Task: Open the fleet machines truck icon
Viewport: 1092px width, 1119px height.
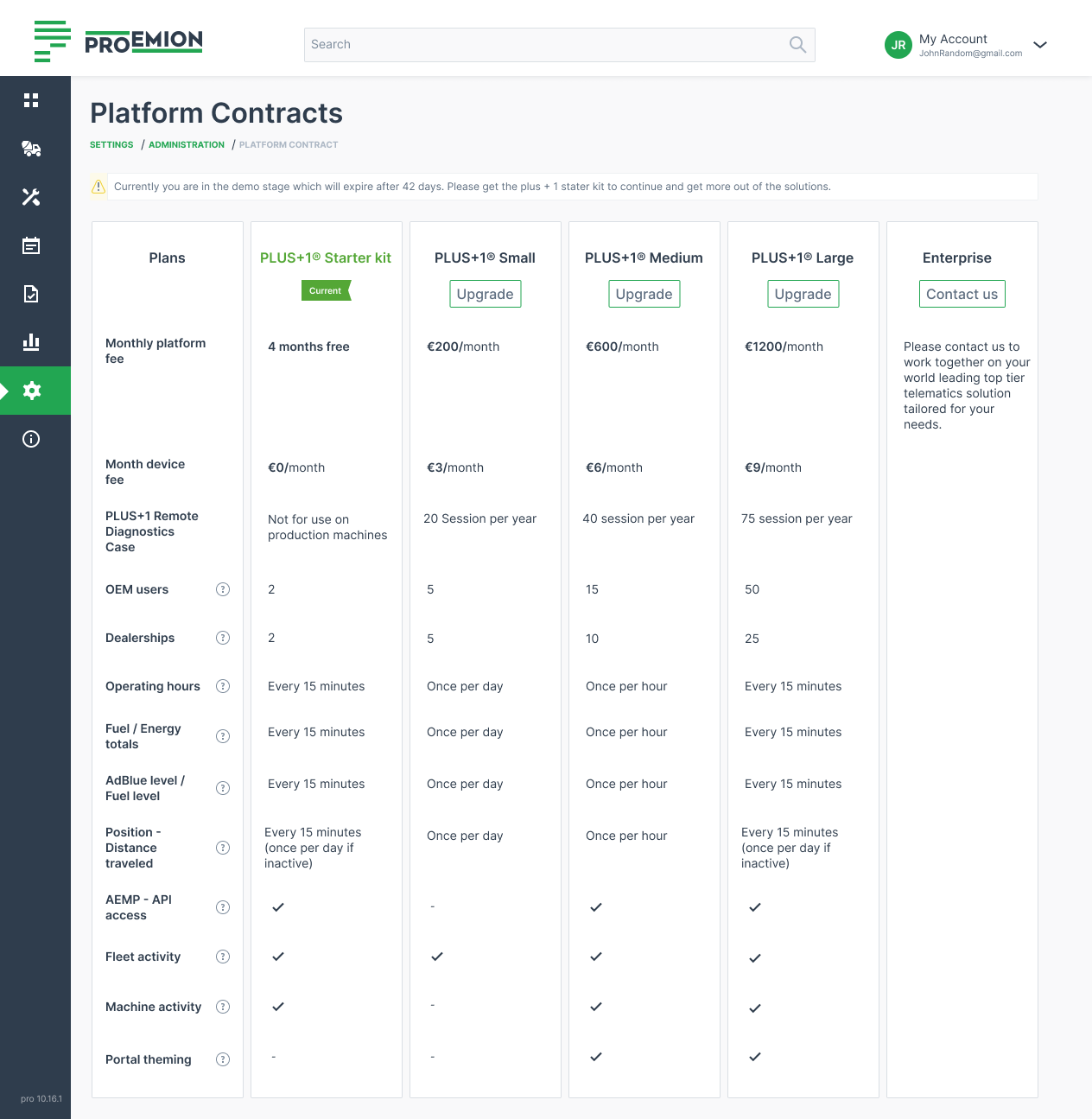Action: pyautogui.click(x=31, y=149)
